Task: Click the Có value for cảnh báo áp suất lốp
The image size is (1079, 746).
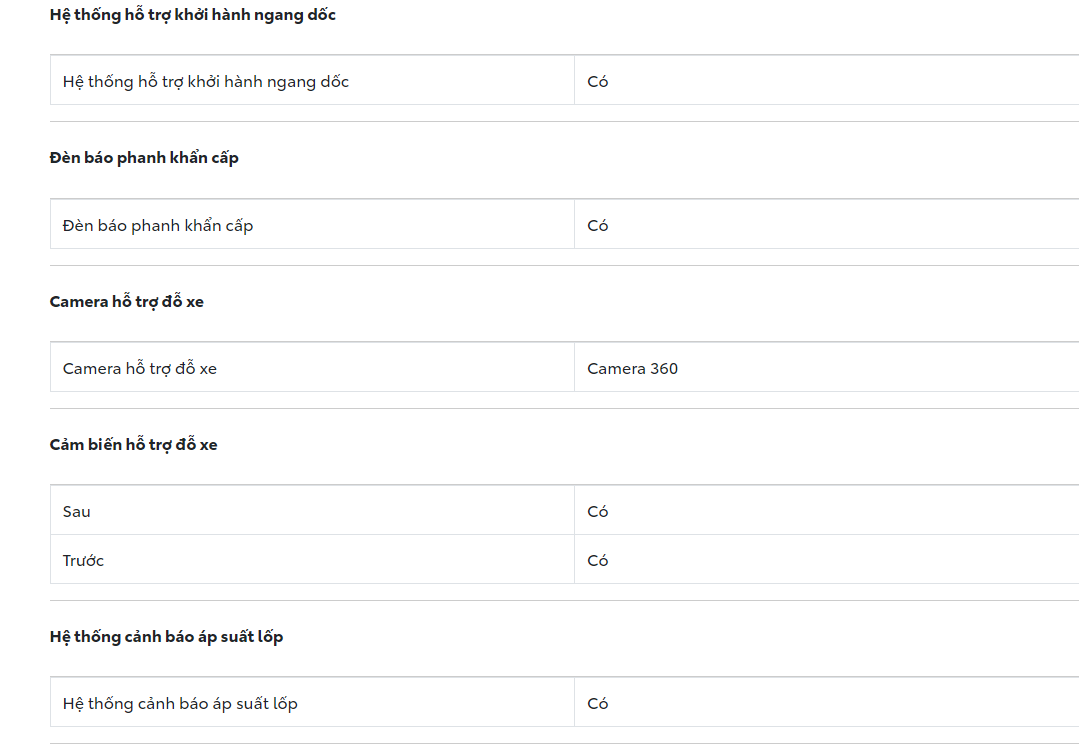Action: point(598,704)
